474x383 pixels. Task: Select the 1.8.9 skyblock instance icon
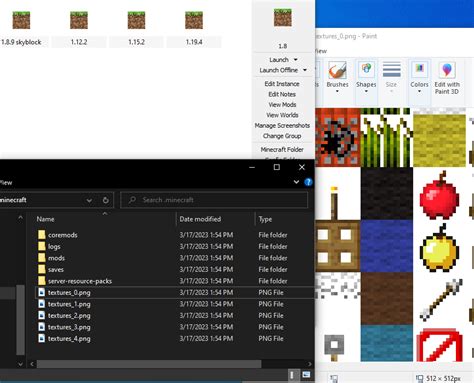pyautogui.click(x=21, y=20)
